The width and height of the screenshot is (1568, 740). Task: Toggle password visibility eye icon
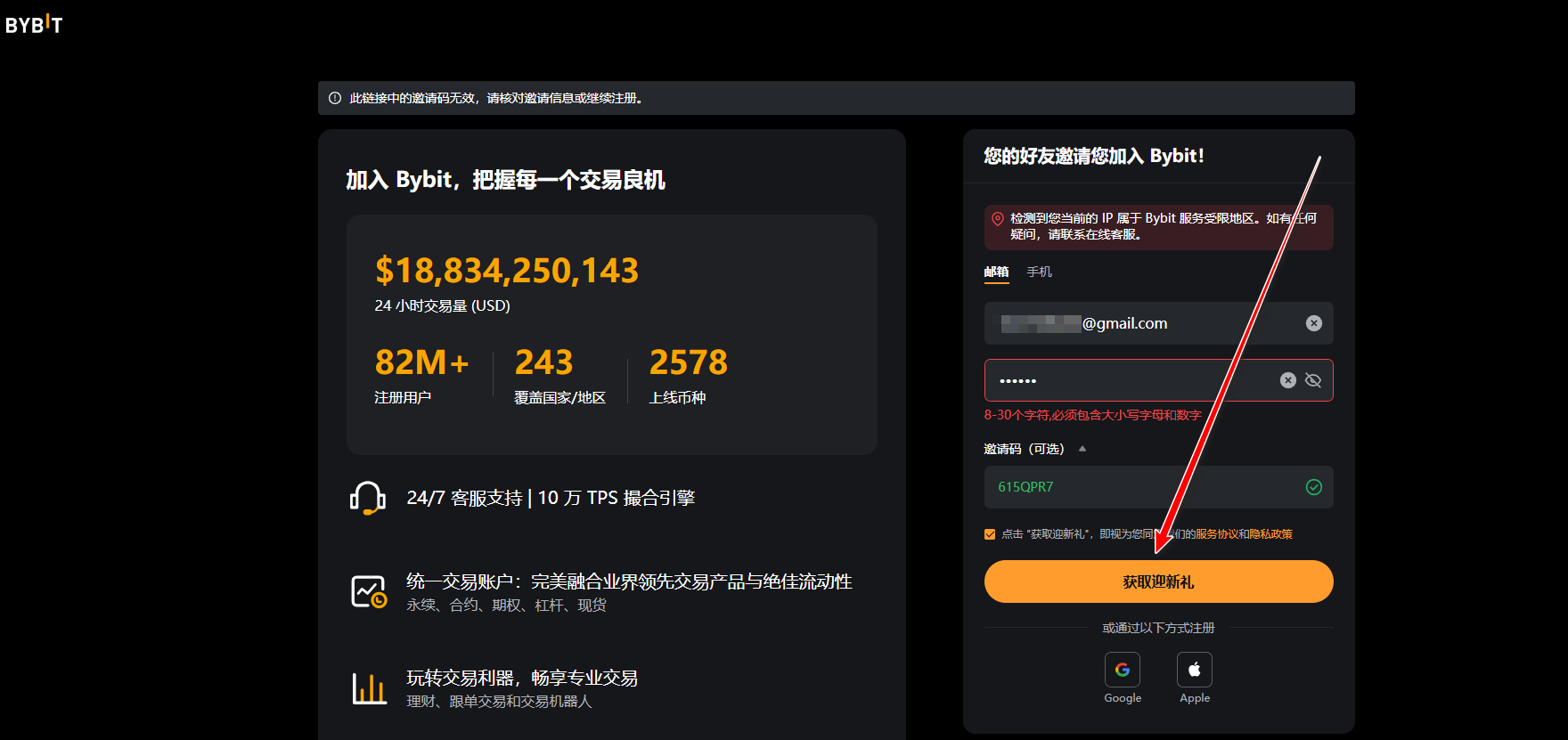click(1313, 380)
